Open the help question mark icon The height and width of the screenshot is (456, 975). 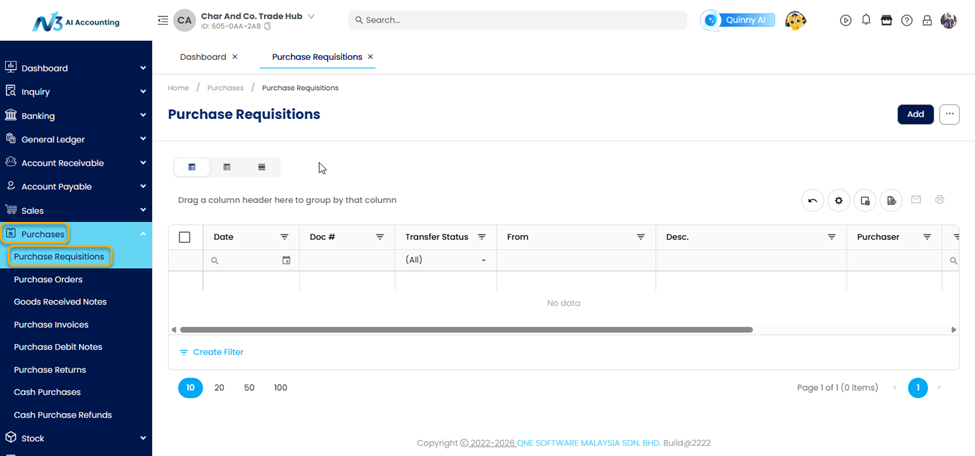[907, 21]
